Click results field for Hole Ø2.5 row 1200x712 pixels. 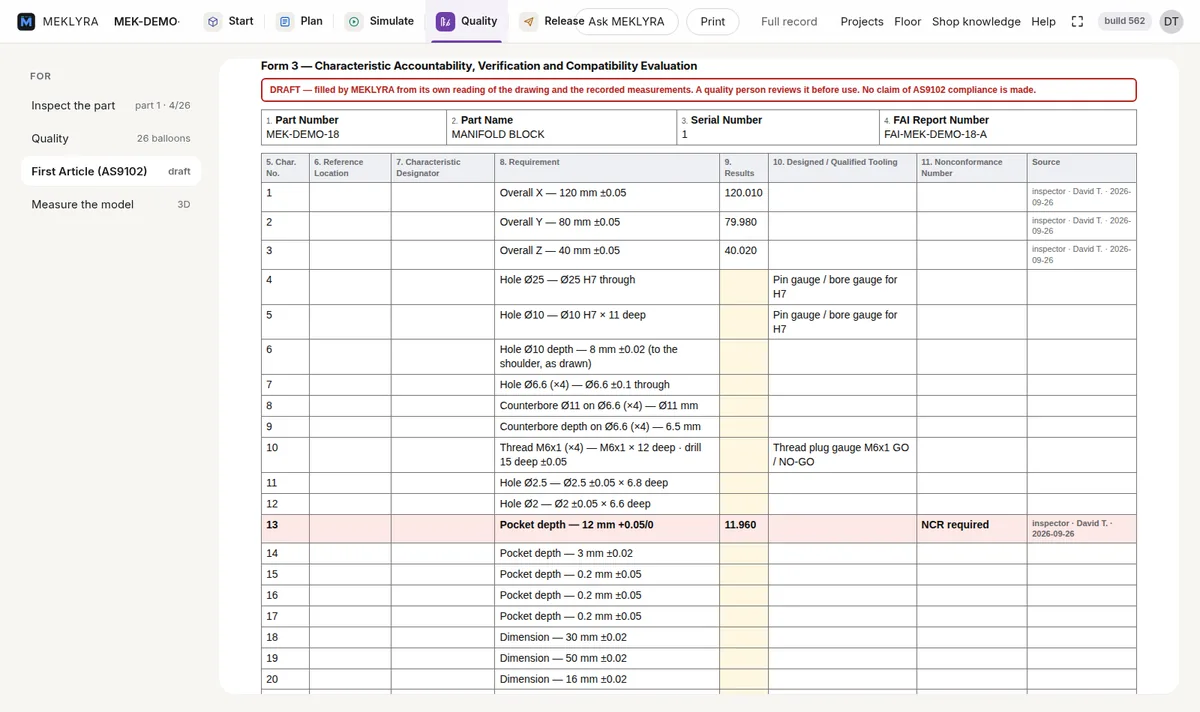(x=744, y=483)
